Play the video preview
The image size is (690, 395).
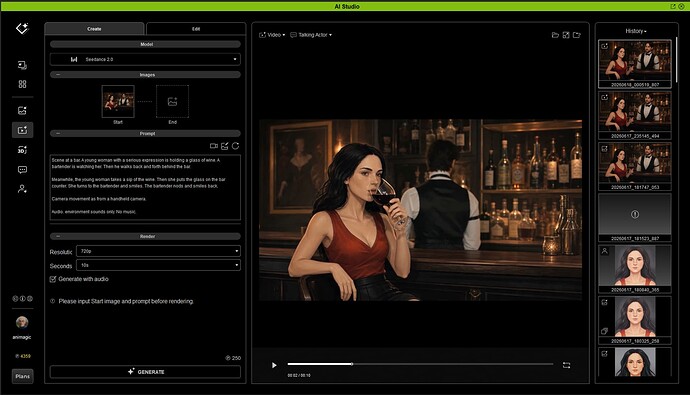pos(274,365)
